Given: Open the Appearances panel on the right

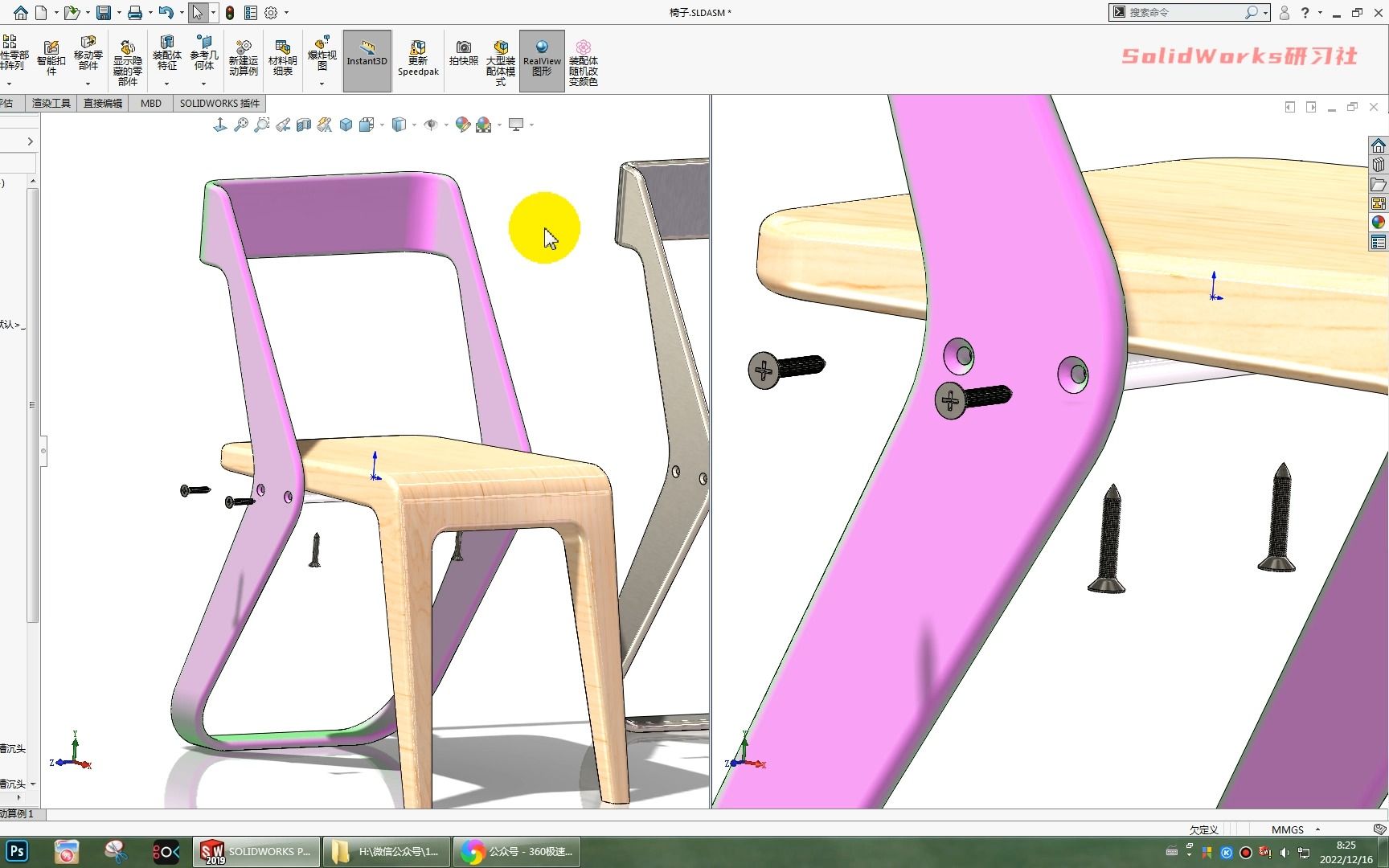Looking at the screenshot, I should (1379, 223).
